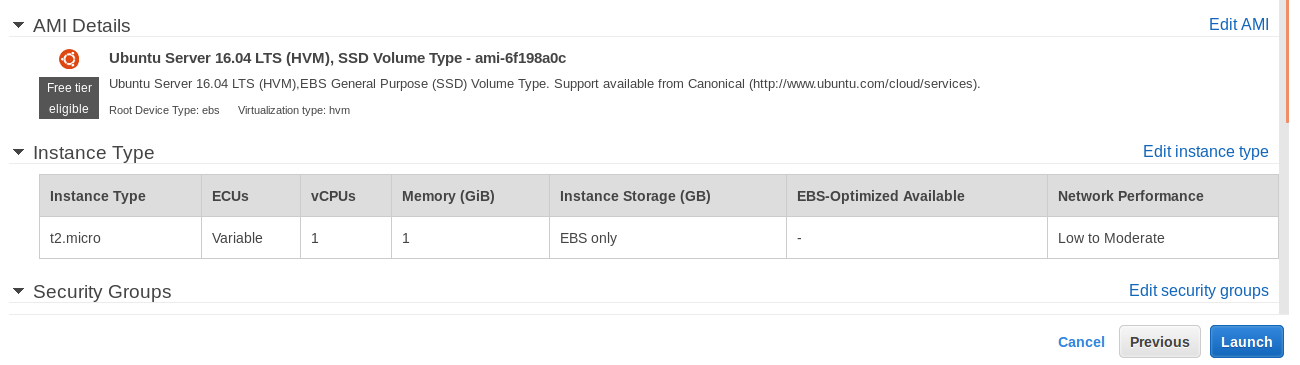Select the t2.micro table cell
This screenshot has height=365, width=1300.
[120, 238]
